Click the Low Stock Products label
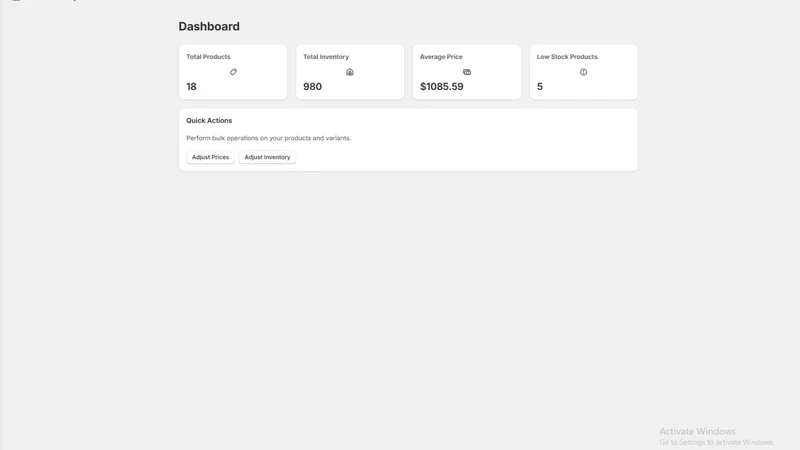Viewport: 800px width, 450px height. [x=567, y=57]
